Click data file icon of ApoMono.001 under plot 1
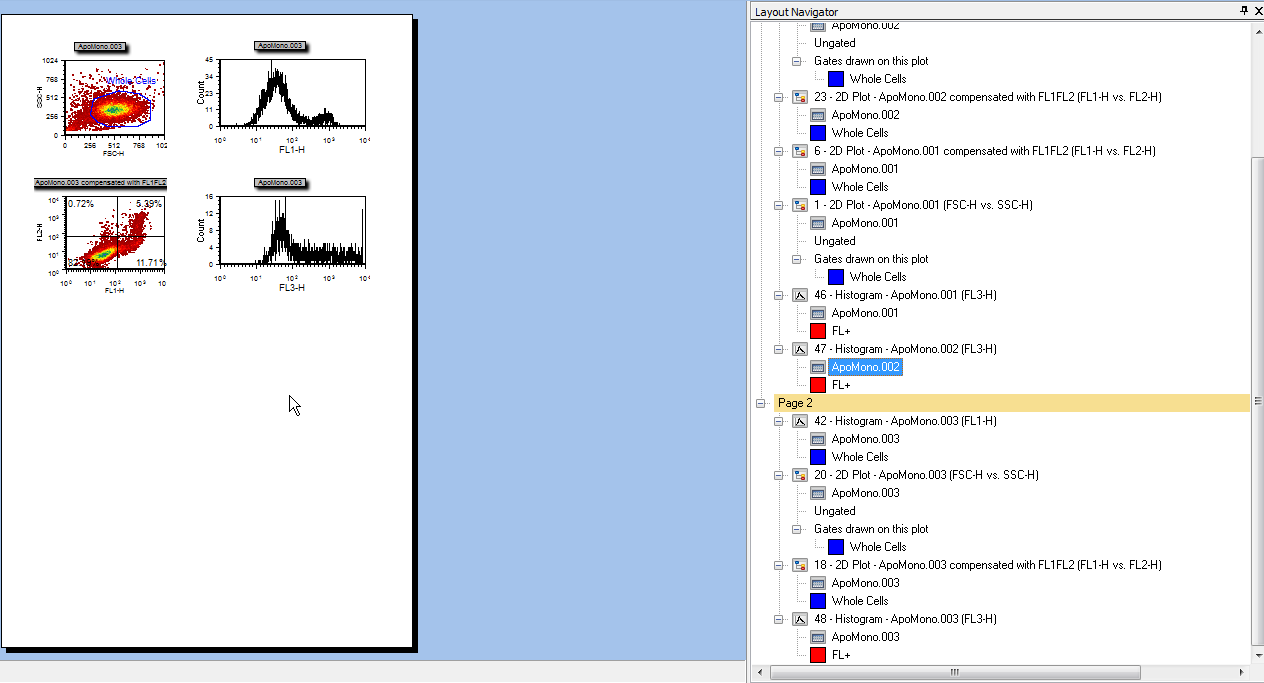The width and height of the screenshot is (1264, 683). (817, 223)
